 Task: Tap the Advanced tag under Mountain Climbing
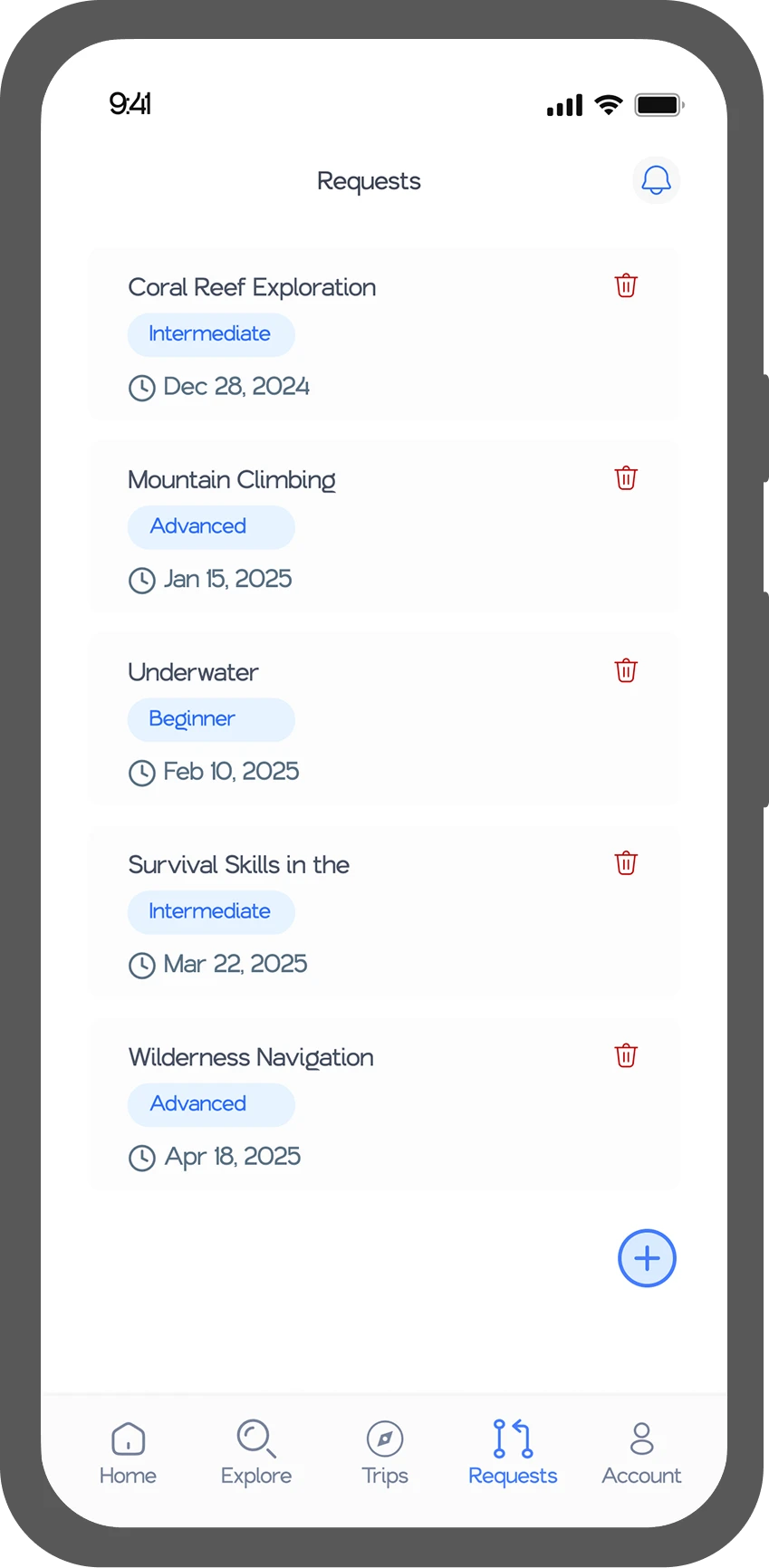click(x=211, y=527)
